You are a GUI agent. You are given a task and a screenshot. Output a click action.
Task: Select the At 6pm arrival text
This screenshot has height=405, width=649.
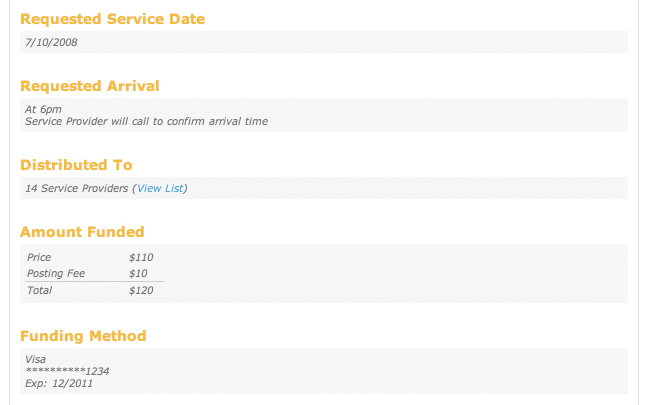click(43, 109)
